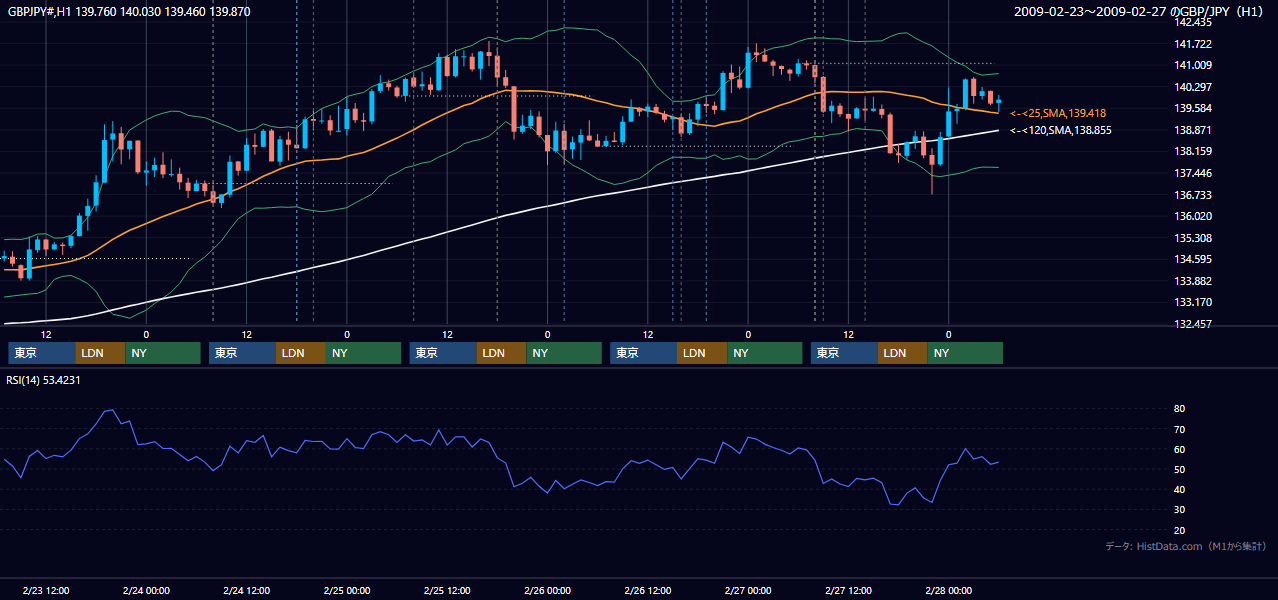The width and height of the screenshot is (1278, 600).
Task: Pick the 139.584 price axis label
Action: (x=1192, y=109)
